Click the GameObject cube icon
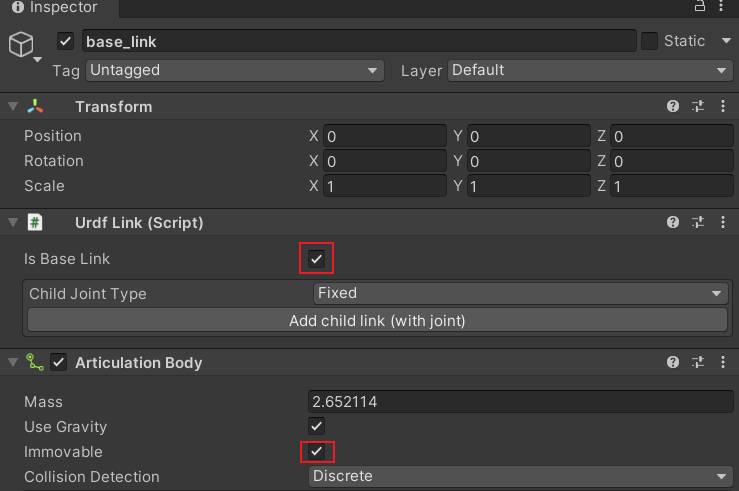The height and width of the screenshot is (491, 739). (x=21, y=44)
